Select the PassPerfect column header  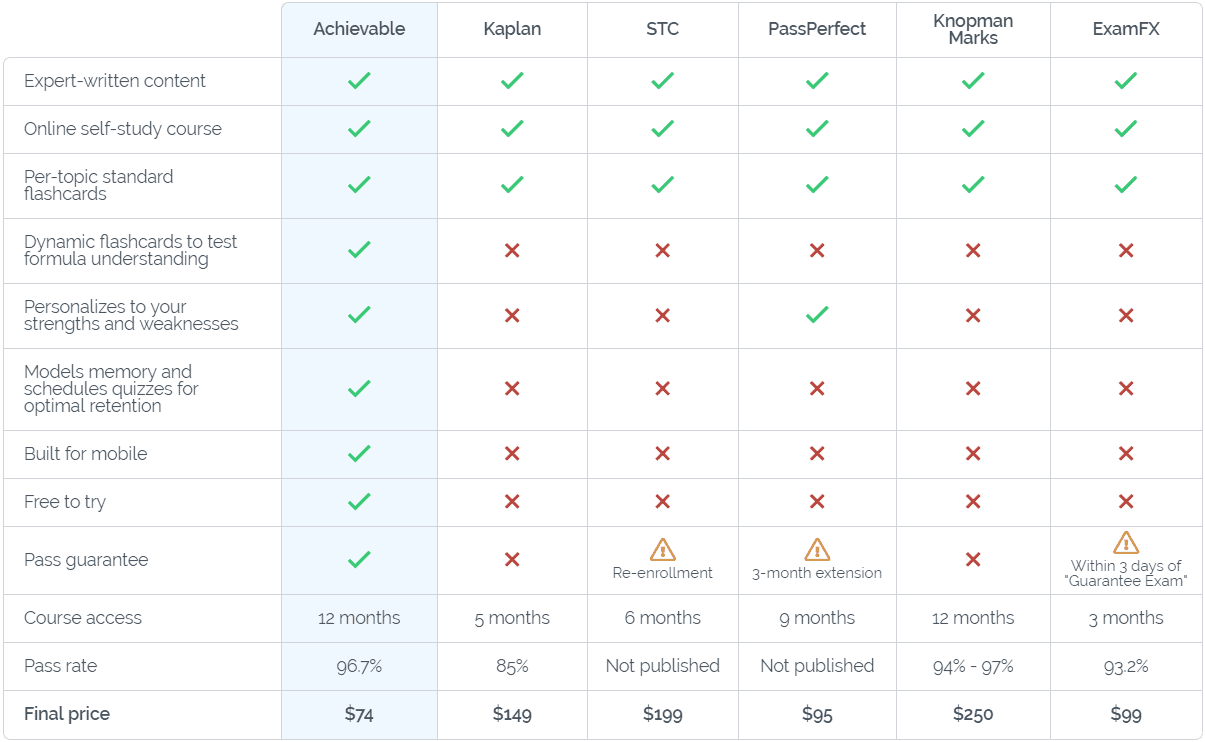point(817,29)
